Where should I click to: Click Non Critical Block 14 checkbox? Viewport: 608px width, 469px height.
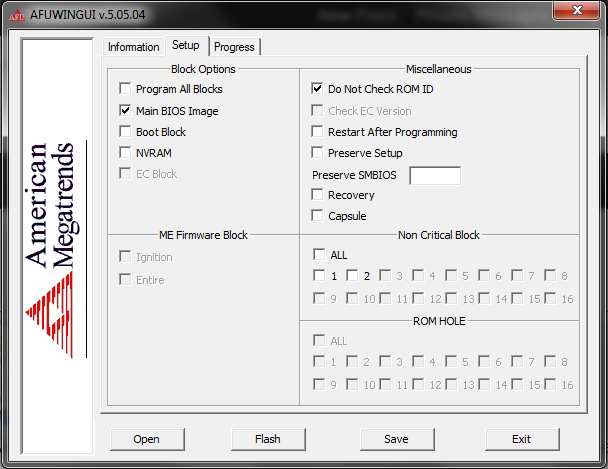484,298
